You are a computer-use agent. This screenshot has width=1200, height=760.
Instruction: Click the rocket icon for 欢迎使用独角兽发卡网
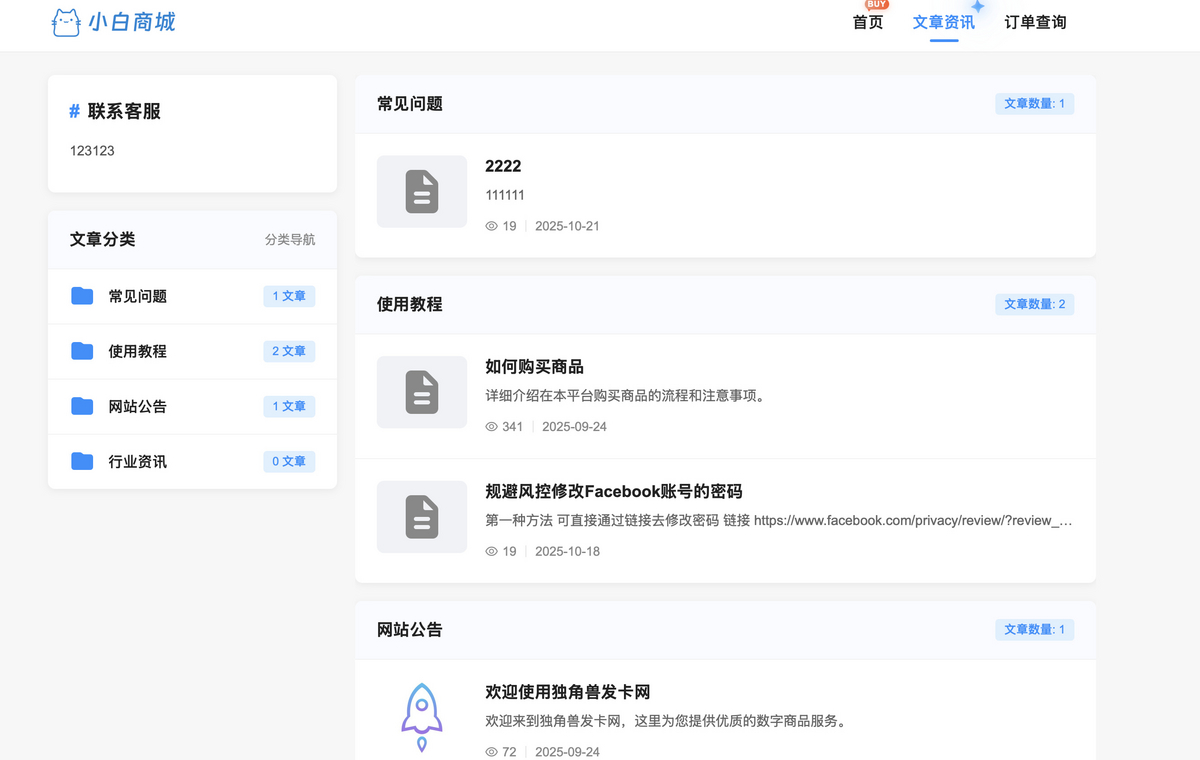421,714
